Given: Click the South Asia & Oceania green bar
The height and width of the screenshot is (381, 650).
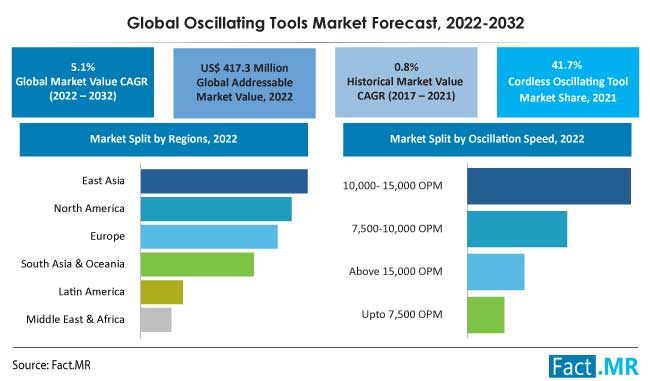Looking at the screenshot, I should coord(197,265).
